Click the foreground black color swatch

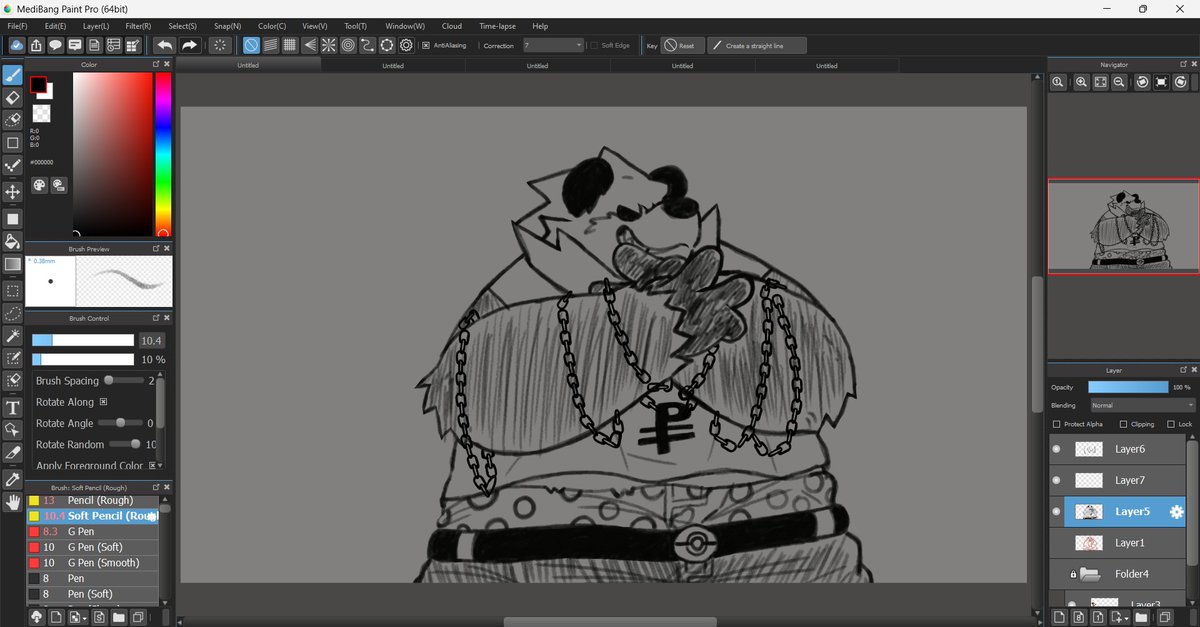[x=38, y=84]
